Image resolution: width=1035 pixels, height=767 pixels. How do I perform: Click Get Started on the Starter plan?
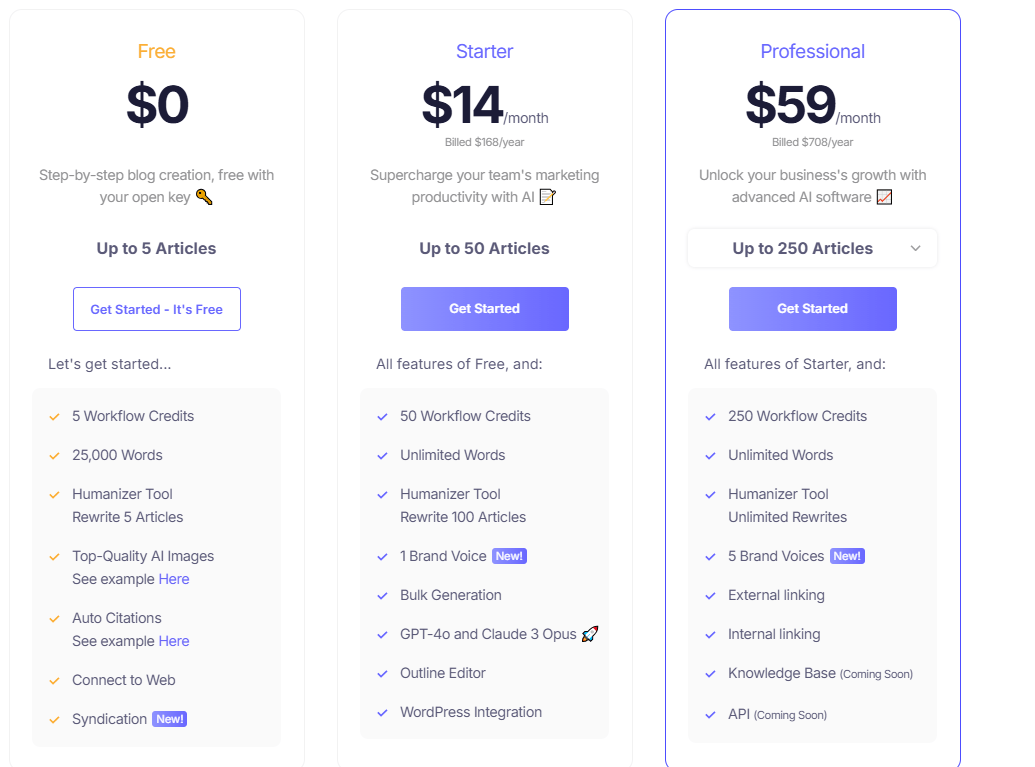(484, 309)
